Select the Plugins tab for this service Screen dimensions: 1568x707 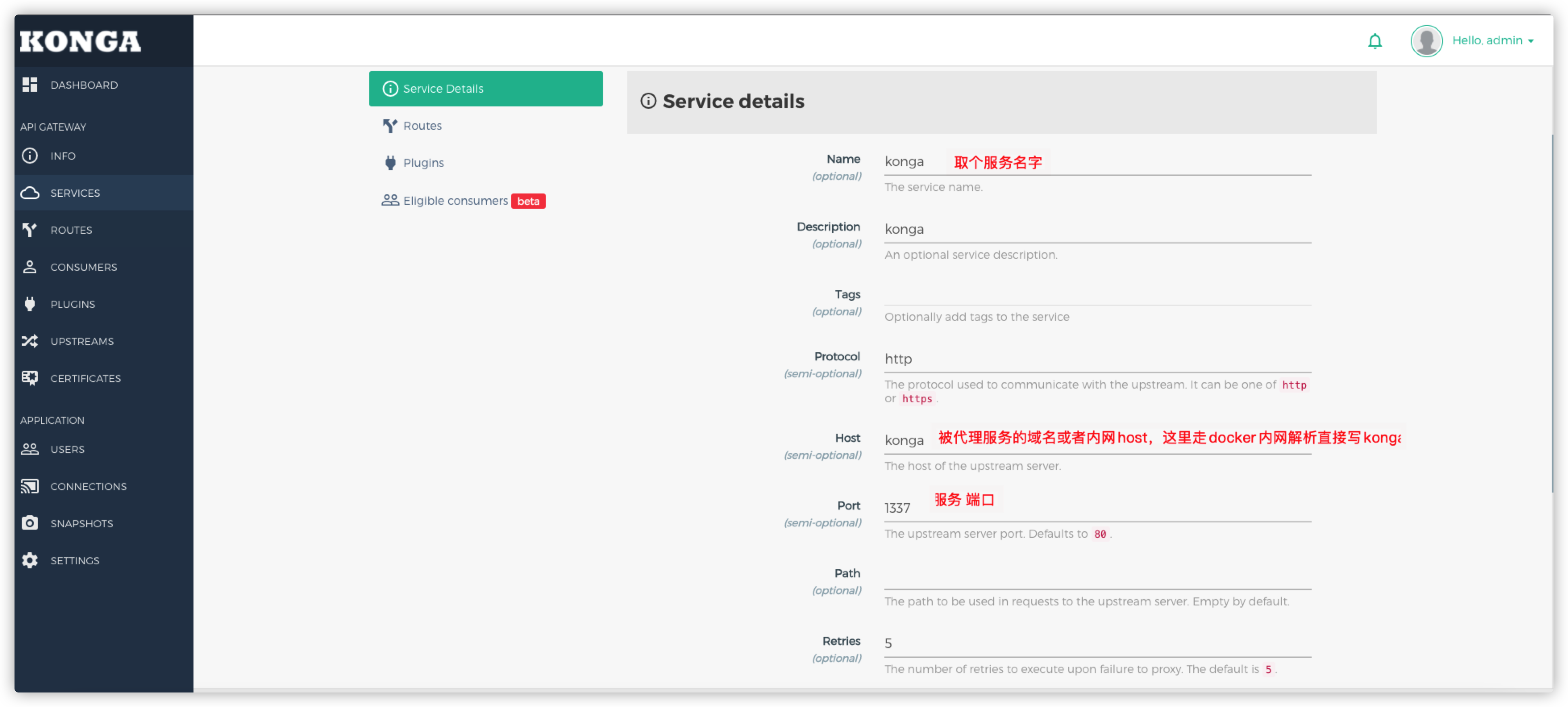424,162
